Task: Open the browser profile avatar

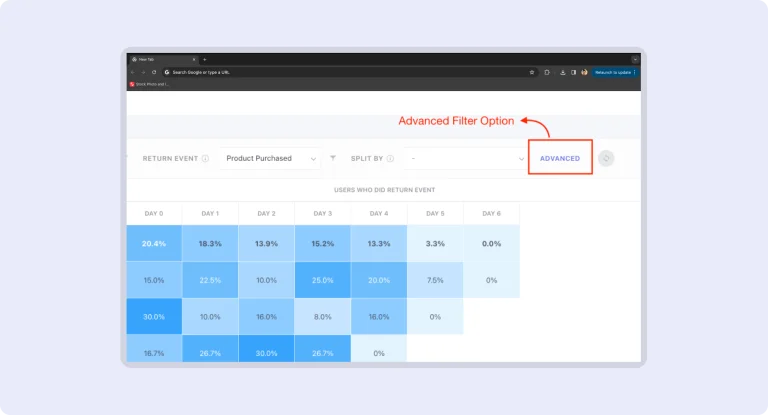Action: click(584, 72)
